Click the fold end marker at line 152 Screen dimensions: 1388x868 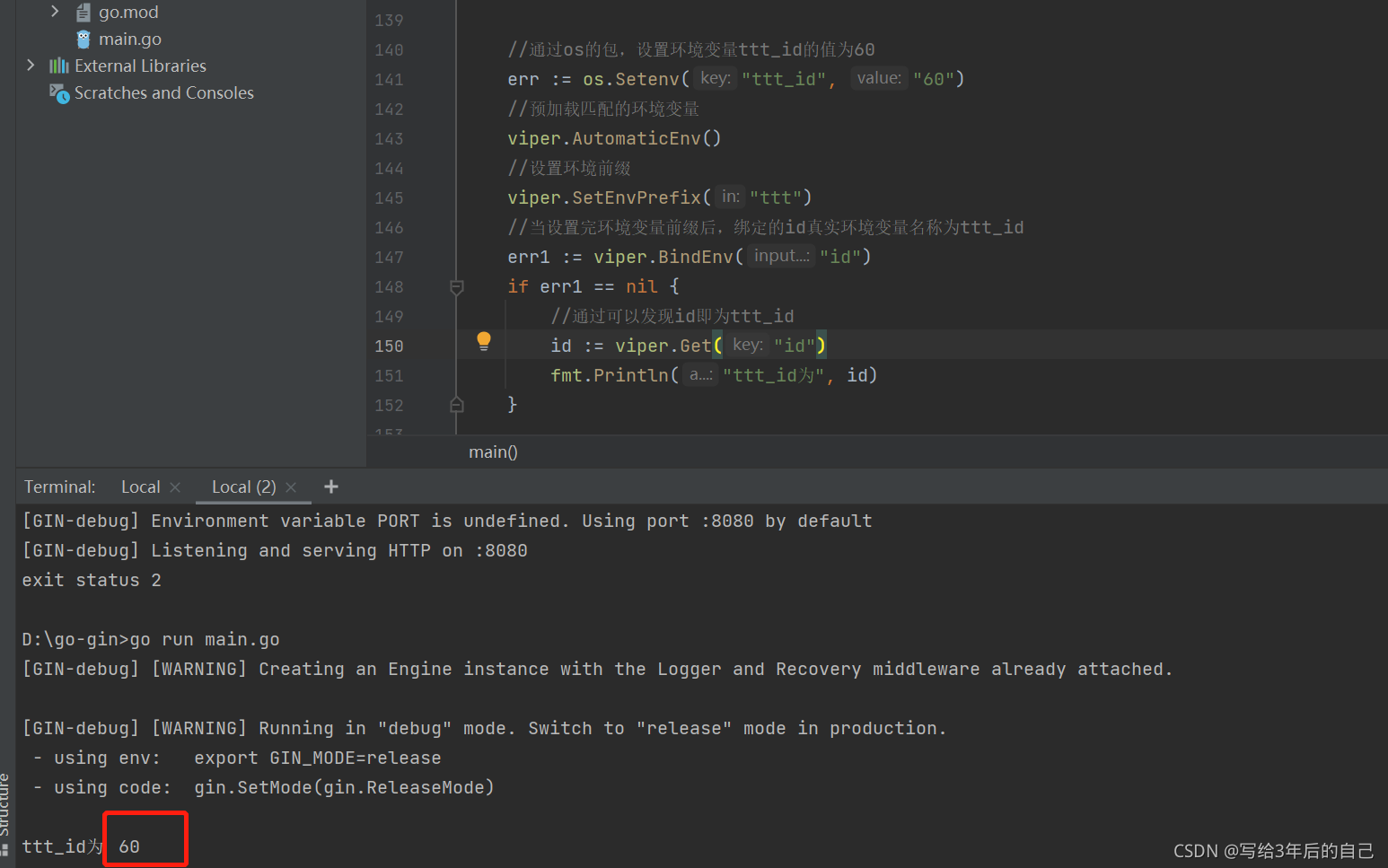tap(456, 404)
